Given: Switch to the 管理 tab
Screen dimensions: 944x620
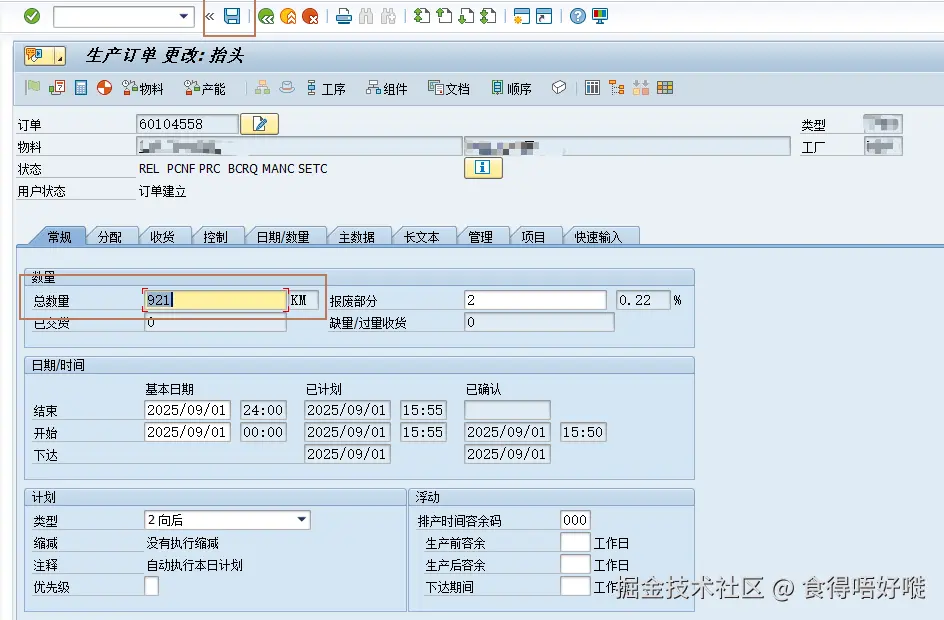Looking at the screenshot, I should pos(480,237).
